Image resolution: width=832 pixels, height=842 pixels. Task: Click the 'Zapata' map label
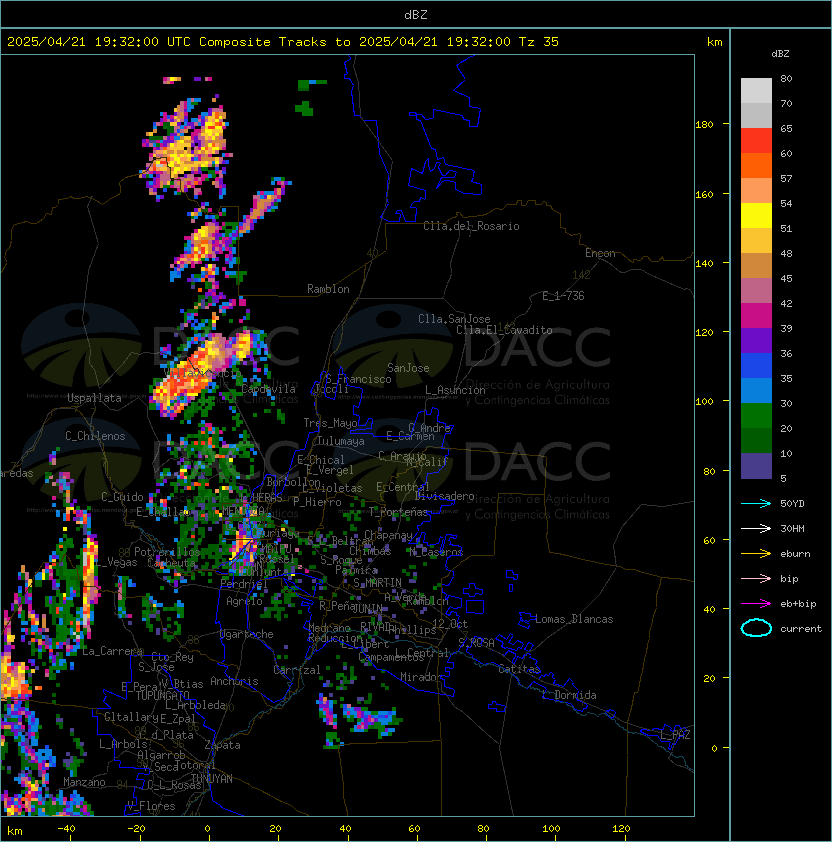pos(222,745)
